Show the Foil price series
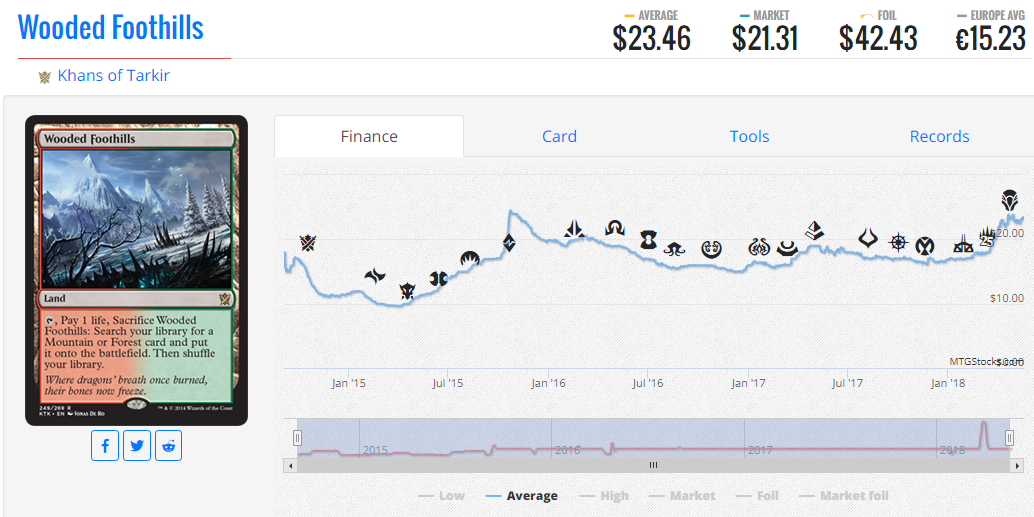 point(757,496)
